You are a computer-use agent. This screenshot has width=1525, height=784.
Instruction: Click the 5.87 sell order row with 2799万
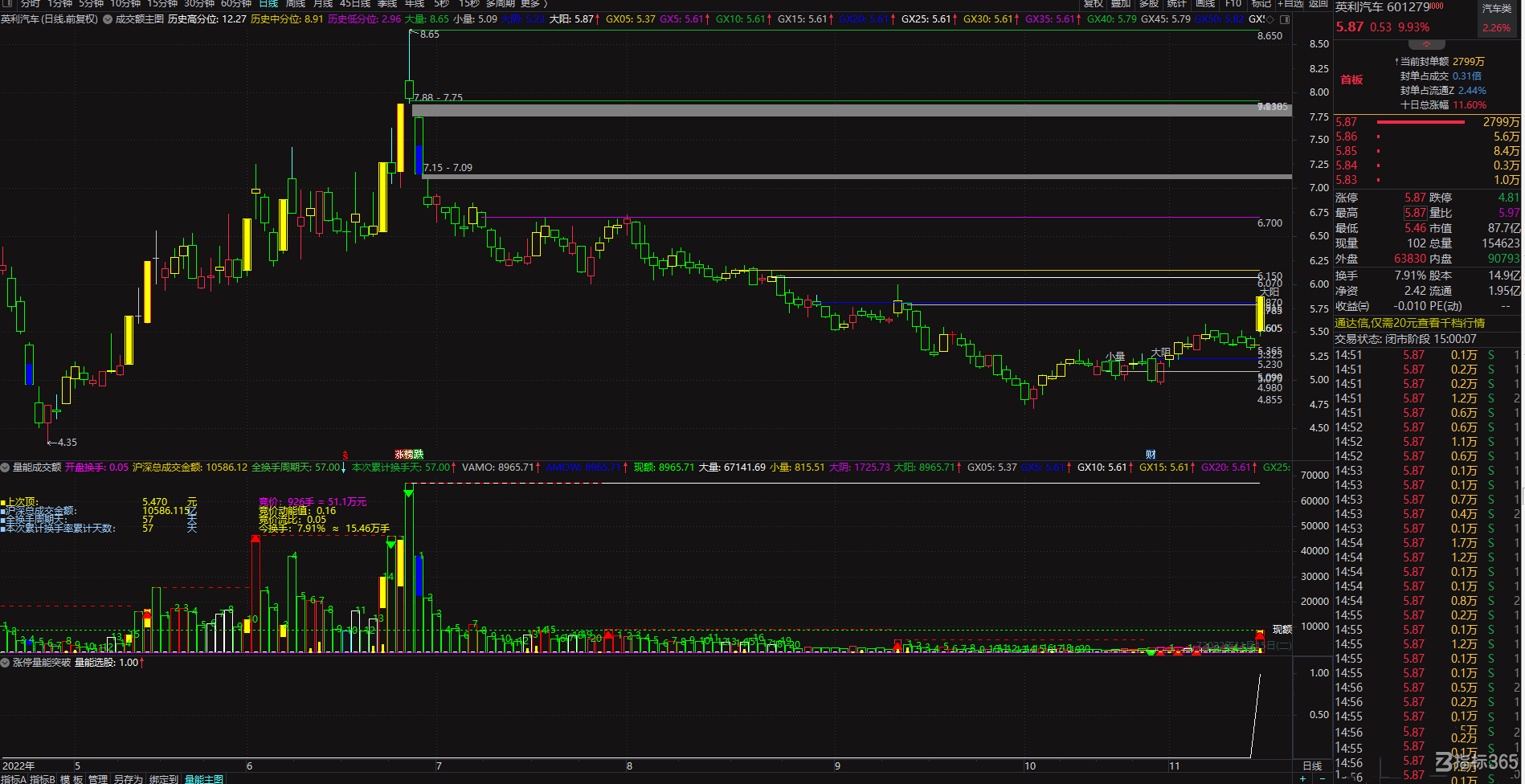[x=1428, y=122]
